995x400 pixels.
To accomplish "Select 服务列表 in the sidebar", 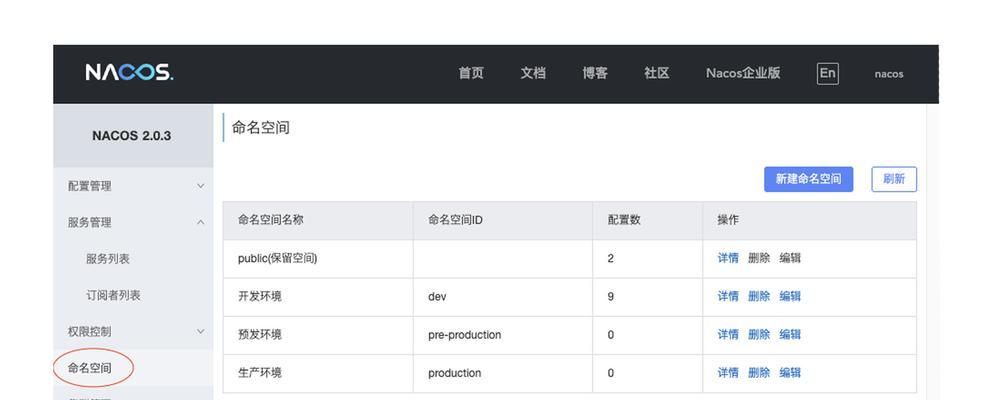I will (108, 259).
